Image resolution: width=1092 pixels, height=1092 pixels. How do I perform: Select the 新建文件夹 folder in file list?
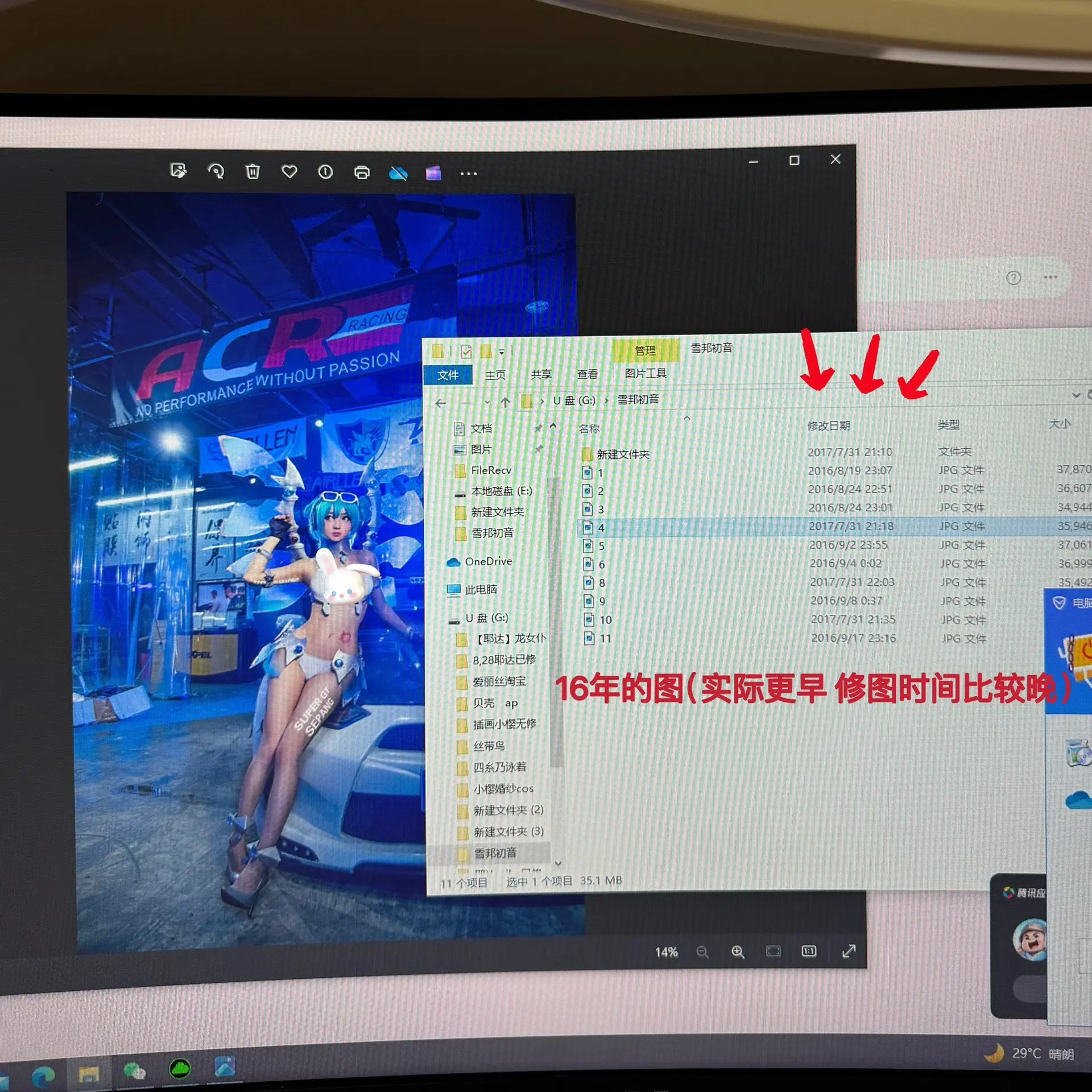[x=622, y=454]
